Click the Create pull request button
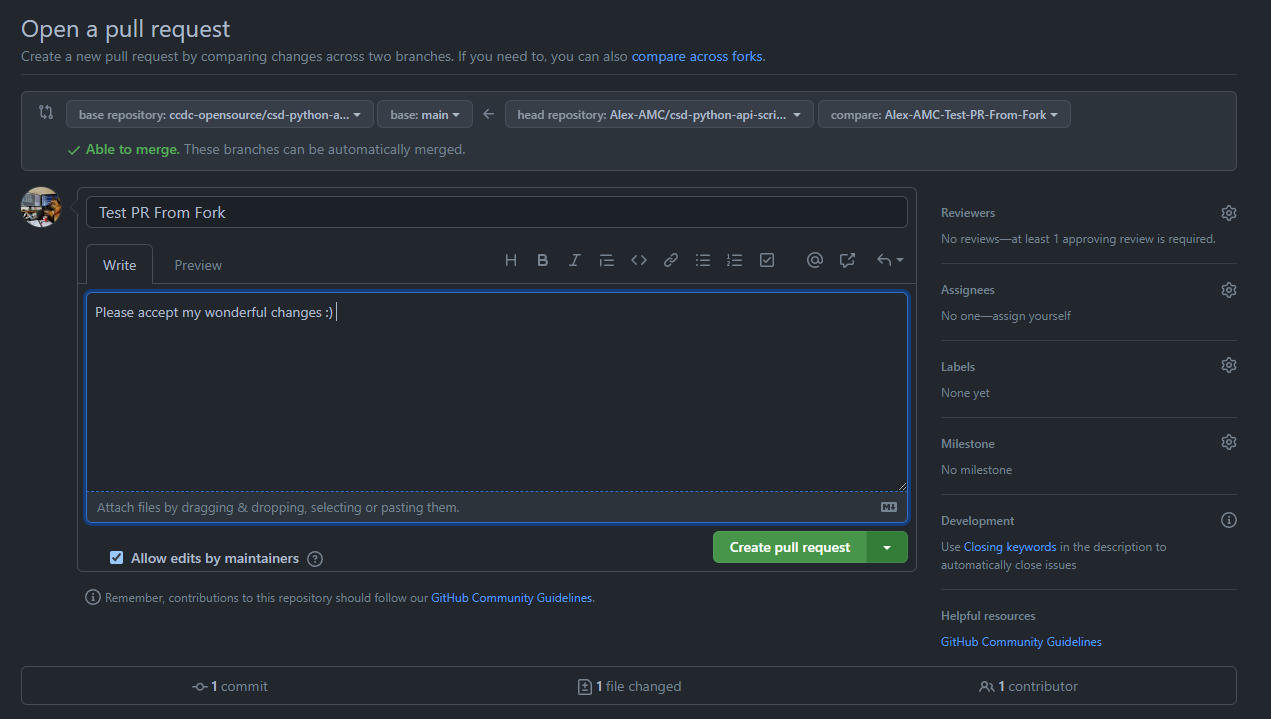 point(789,548)
